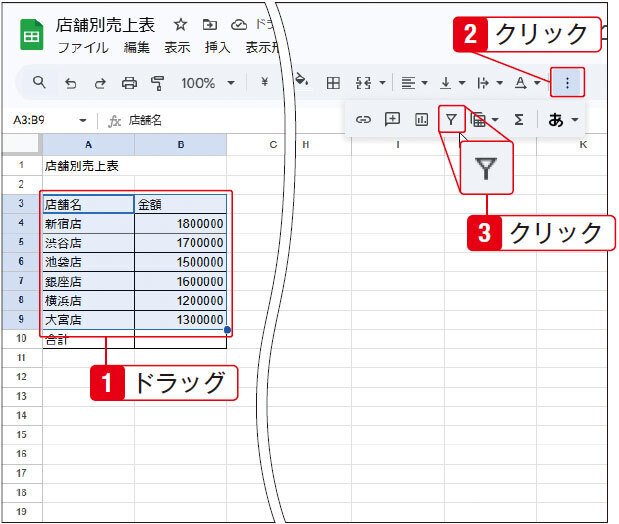This screenshot has width=619, height=524.
Task: Open the 編集 menu
Action: tap(137, 48)
